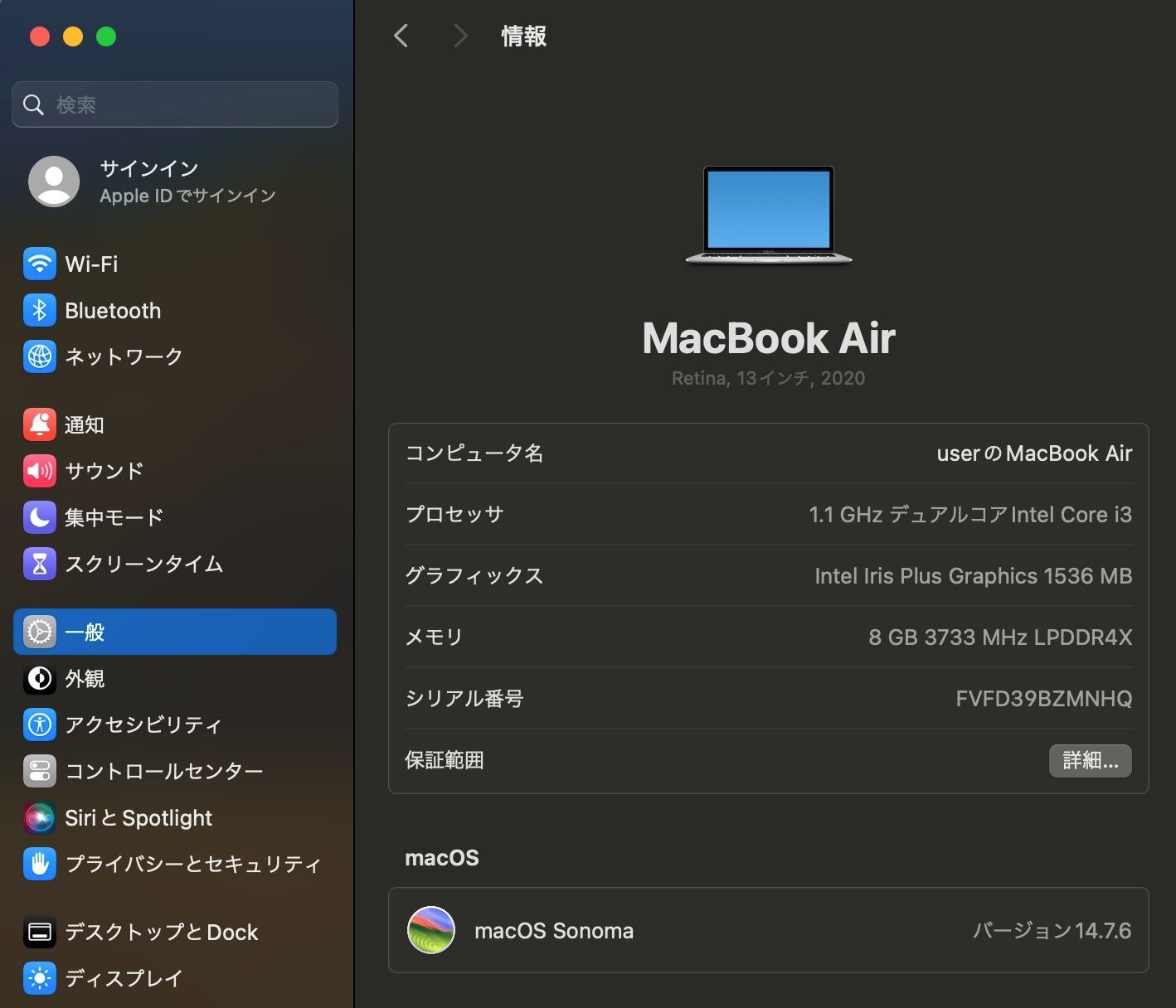Click the サウンド speaker icon
Image resolution: width=1176 pixels, height=1008 pixels.
(x=39, y=471)
